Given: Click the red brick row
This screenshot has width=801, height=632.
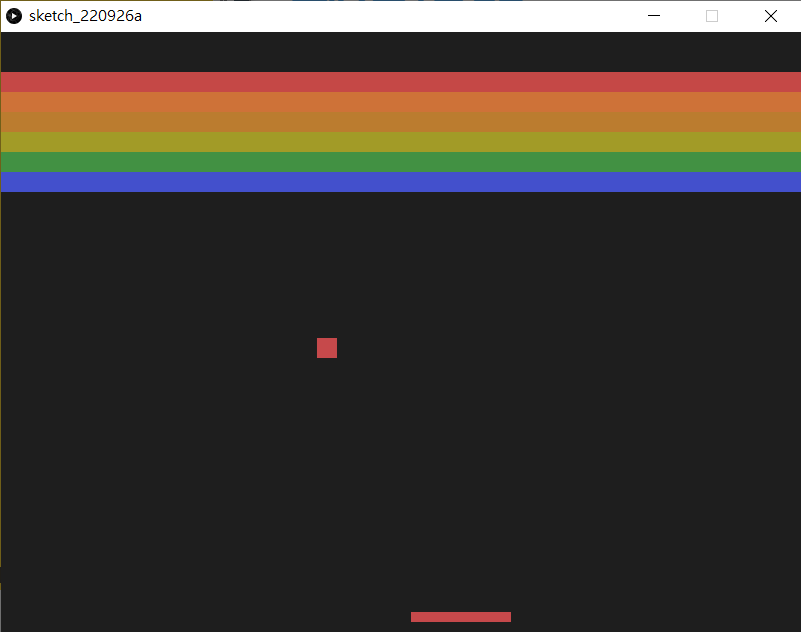Looking at the screenshot, I should [400, 82].
